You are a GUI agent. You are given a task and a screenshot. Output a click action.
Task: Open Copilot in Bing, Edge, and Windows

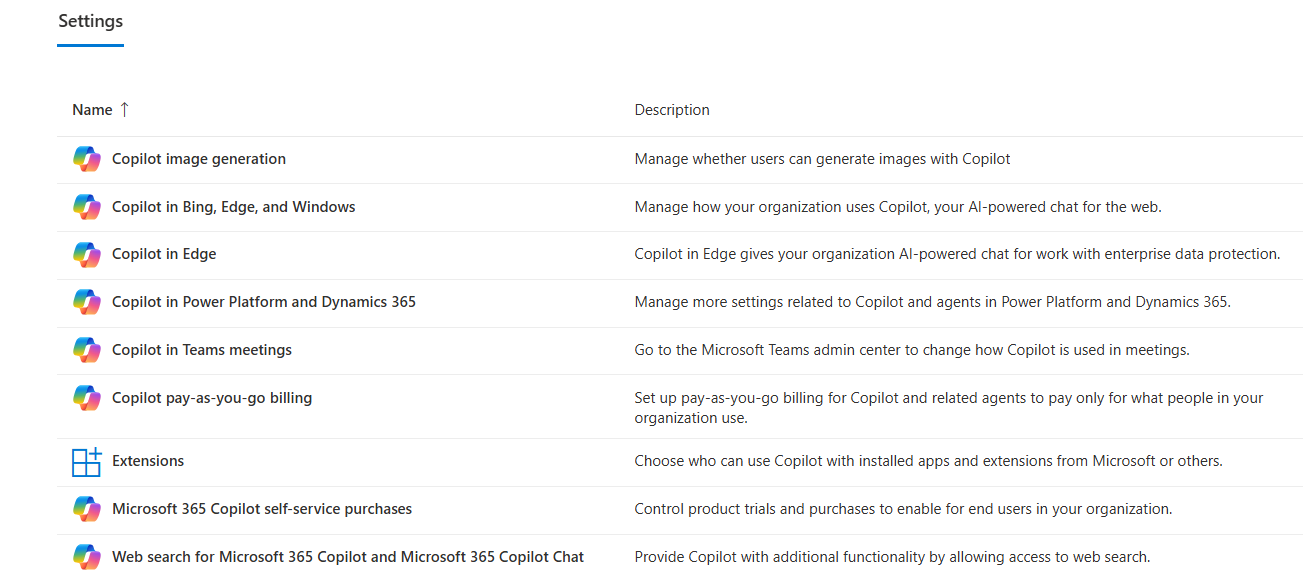tap(234, 207)
